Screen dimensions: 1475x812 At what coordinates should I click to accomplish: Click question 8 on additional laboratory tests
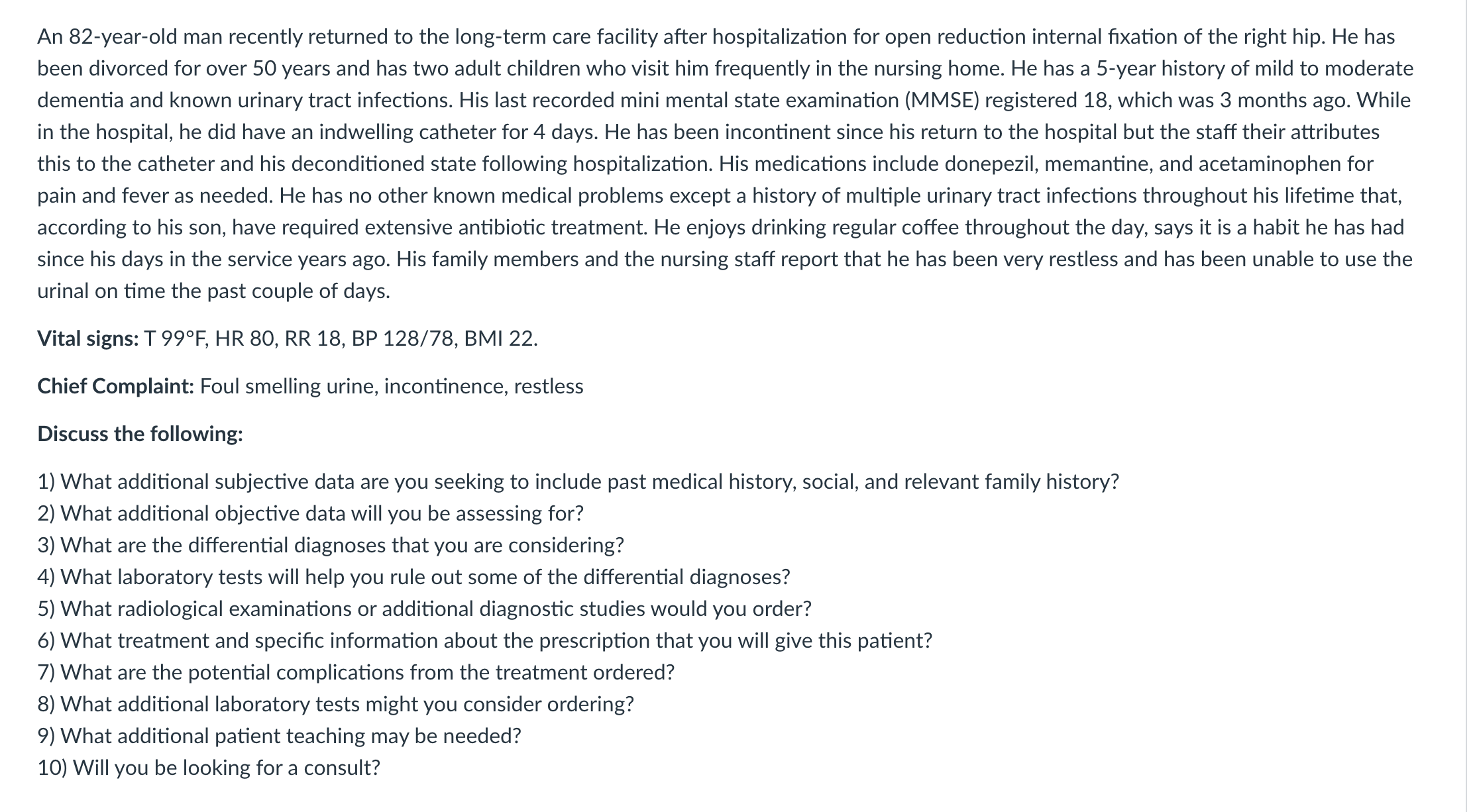point(335,704)
